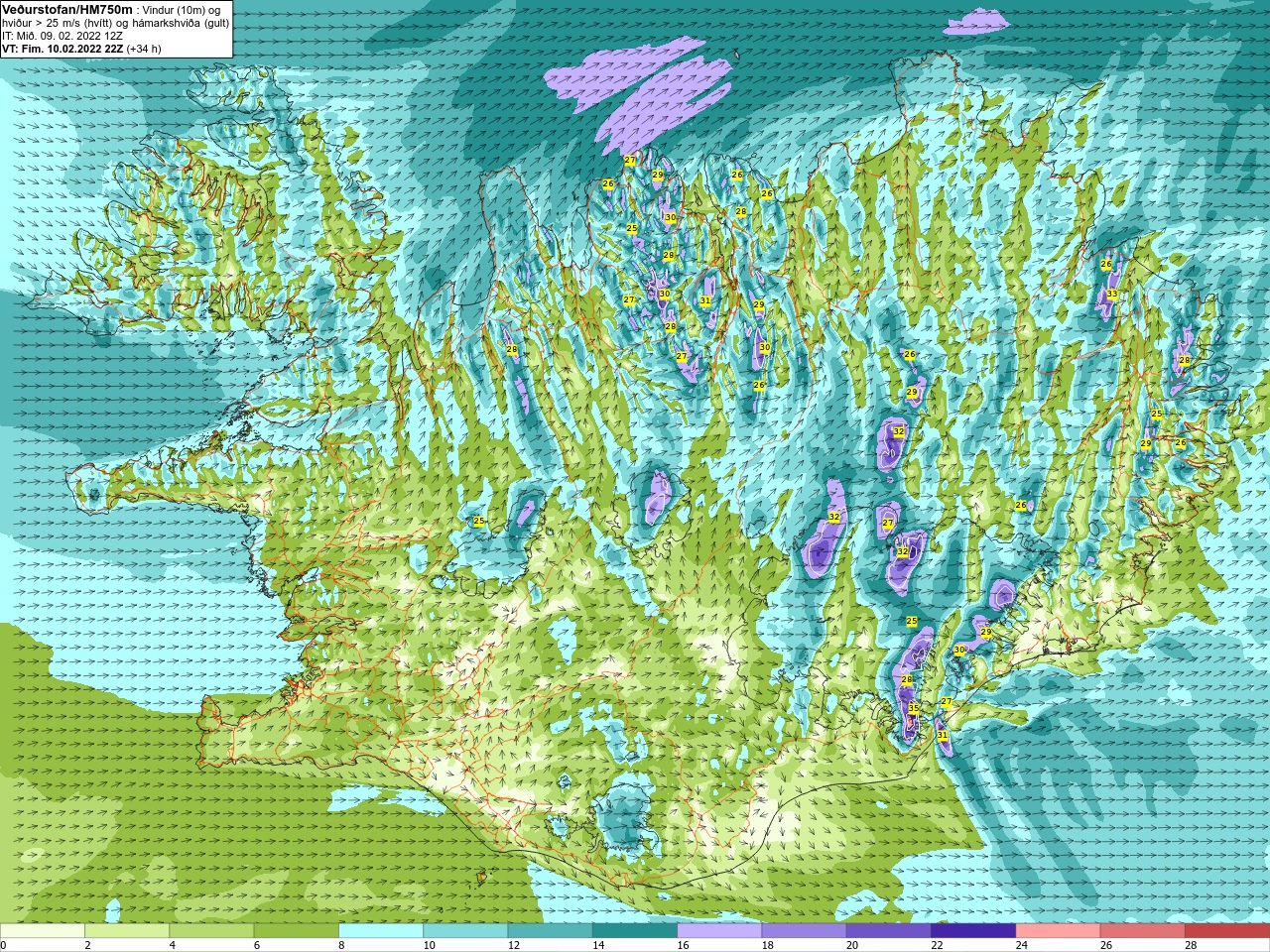Viewport: 1270px width, 952px height.
Task: Click the dark green 6–8 legend swatch
Action: (297, 931)
